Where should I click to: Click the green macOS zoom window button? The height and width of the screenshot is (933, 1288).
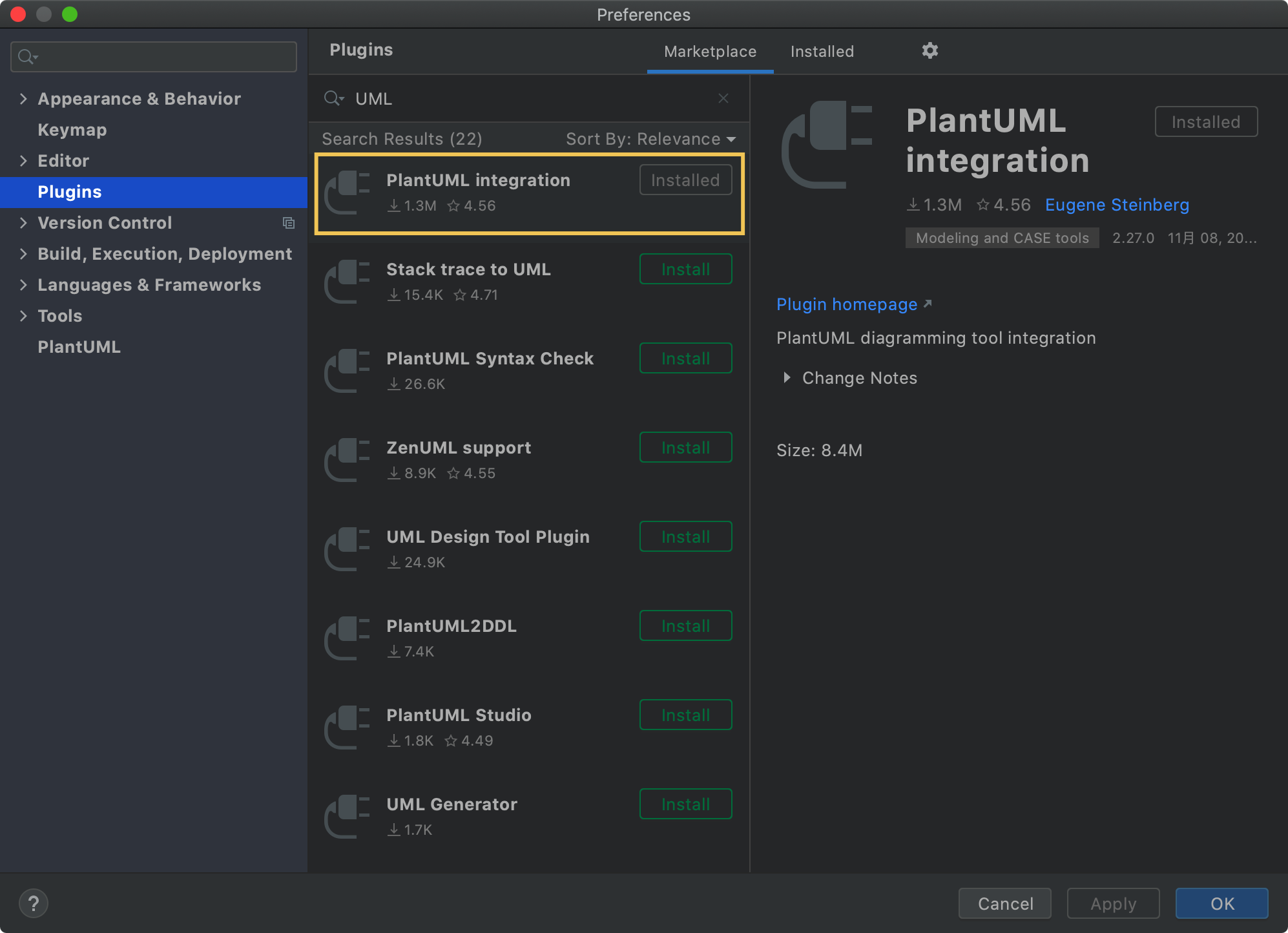click(x=70, y=14)
